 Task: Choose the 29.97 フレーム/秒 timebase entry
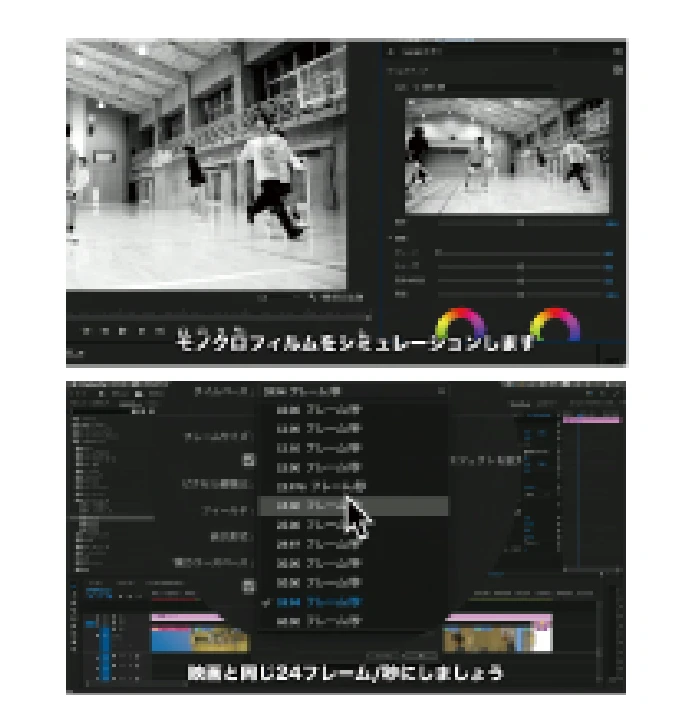[x=354, y=544]
